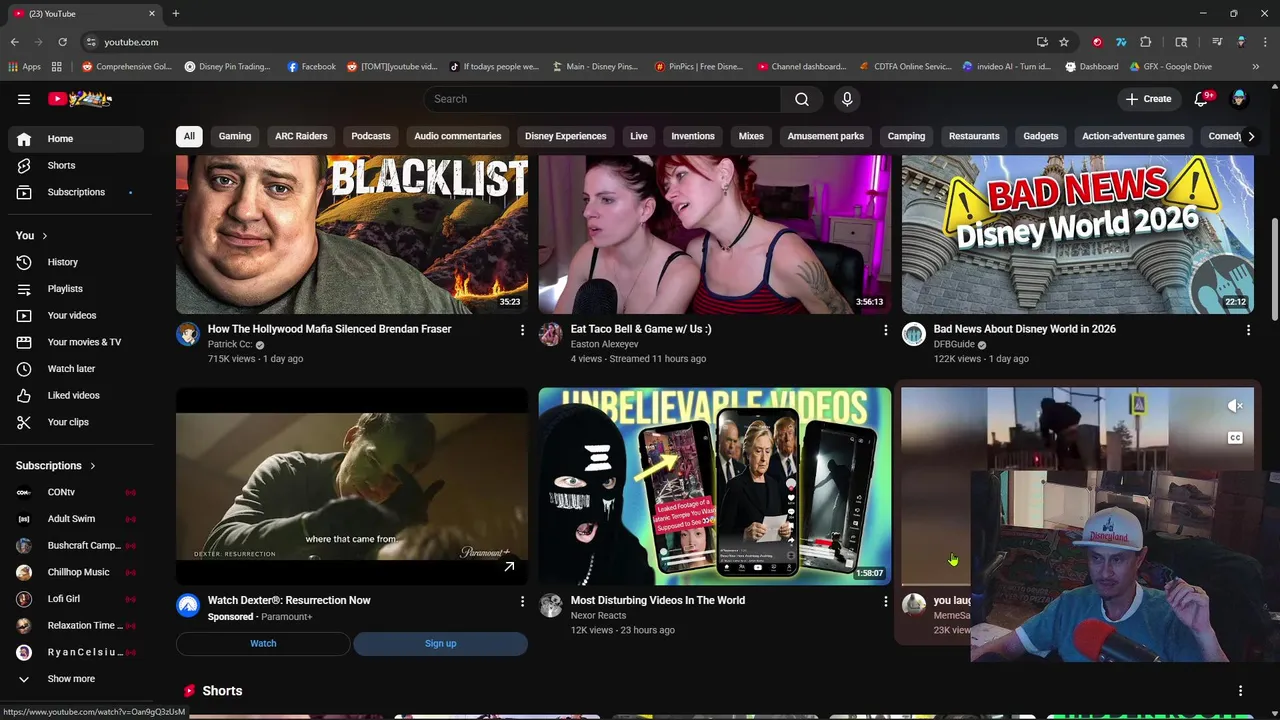Viewport: 1280px width, 720px height.
Task: Open the YouTube hamburger guide menu
Action: [24, 99]
